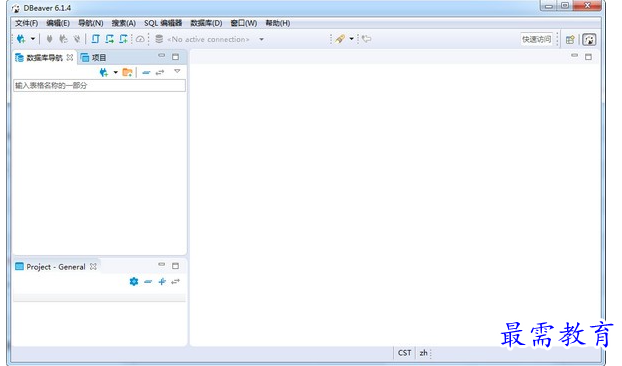Open the SQL 编辑器 menu

[x=163, y=23]
